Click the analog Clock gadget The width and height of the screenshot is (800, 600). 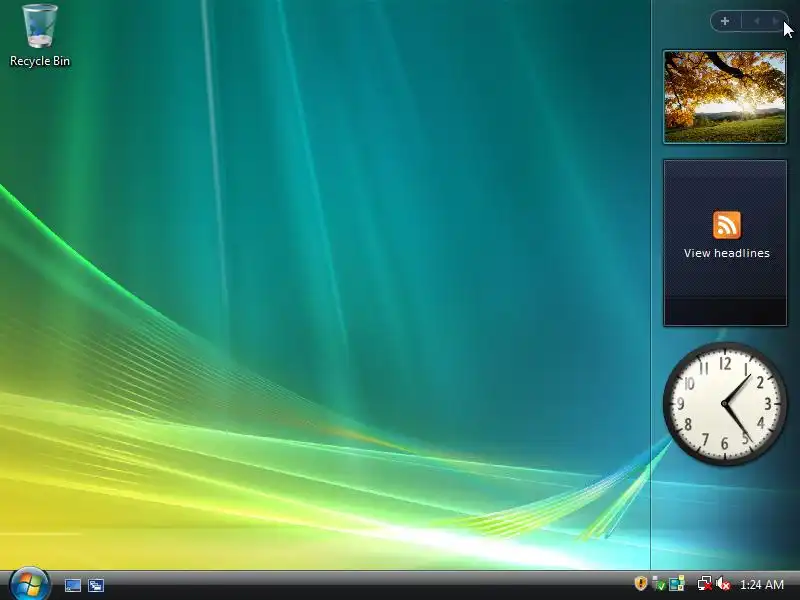click(x=724, y=404)
